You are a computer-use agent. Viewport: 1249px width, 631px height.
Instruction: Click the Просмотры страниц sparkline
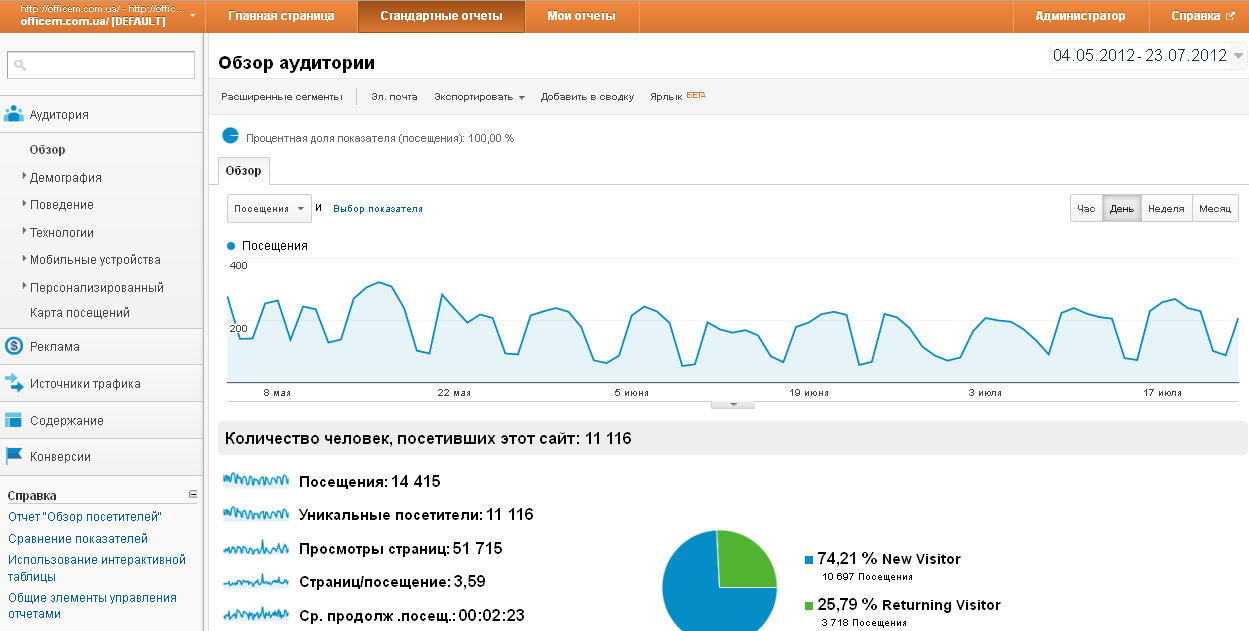click(256, 548)
